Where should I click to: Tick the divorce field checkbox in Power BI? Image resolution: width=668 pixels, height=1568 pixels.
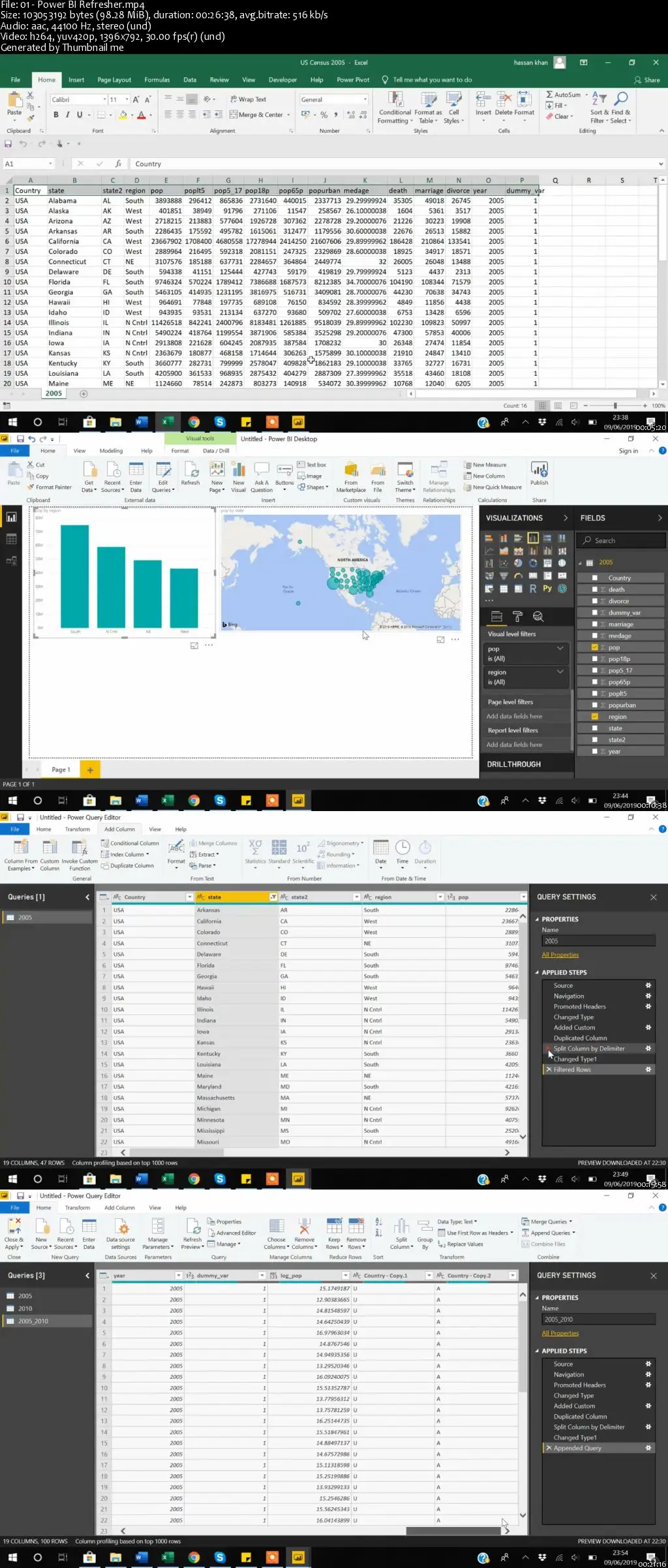pos(595,601)
